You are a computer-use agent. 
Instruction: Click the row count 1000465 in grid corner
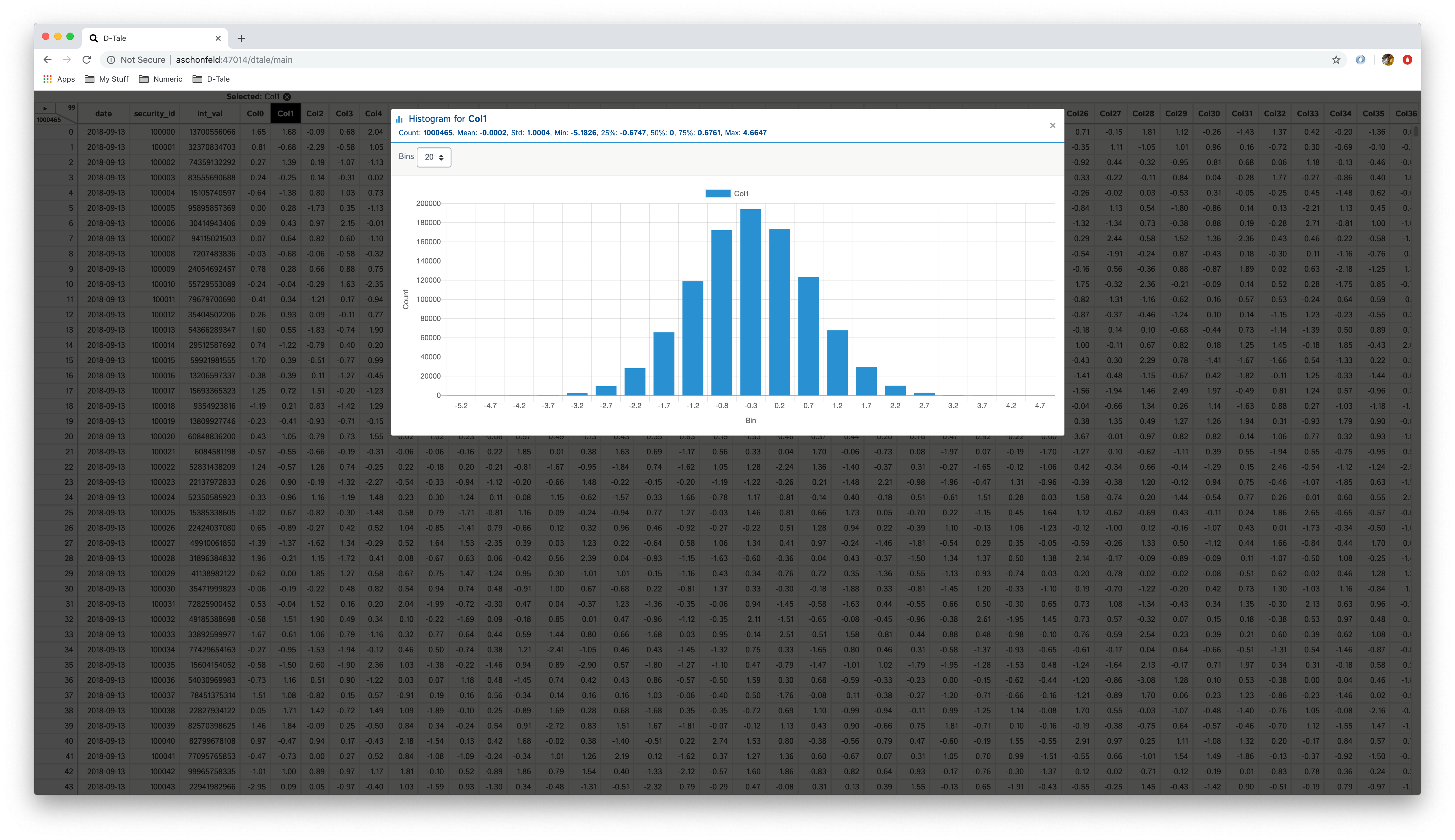[x=48, y=119]
